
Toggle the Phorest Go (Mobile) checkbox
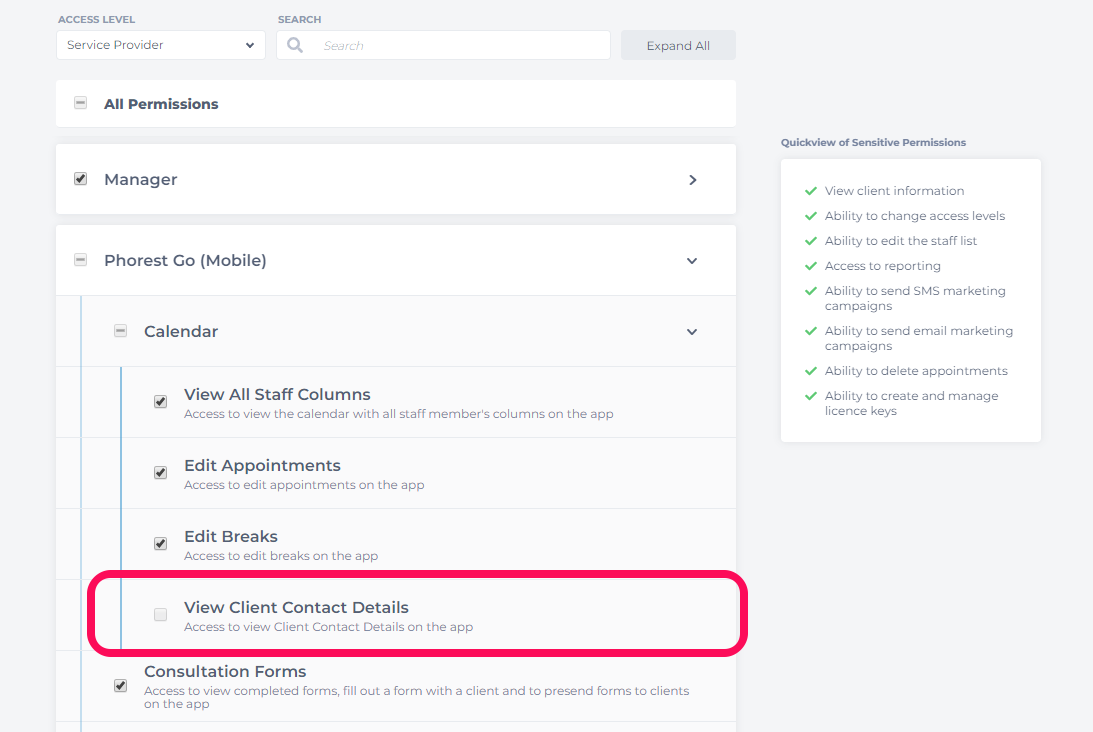(x=81, y=260)
